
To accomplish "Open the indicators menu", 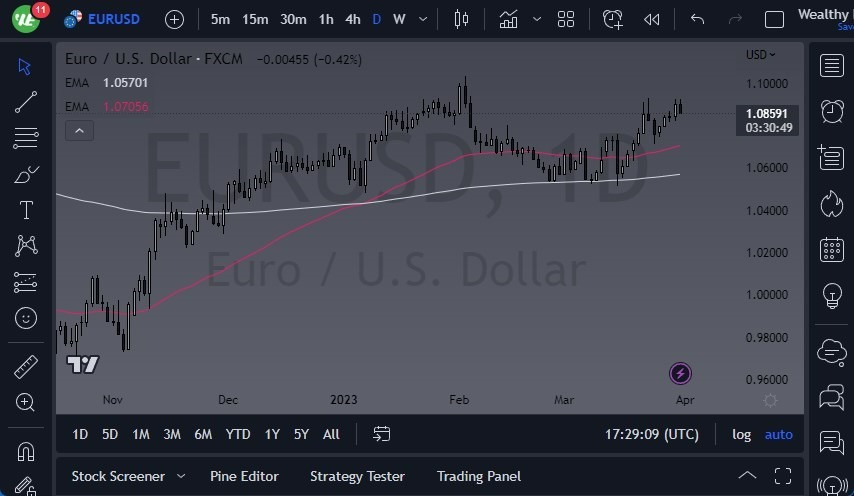I will click(508, 20).
